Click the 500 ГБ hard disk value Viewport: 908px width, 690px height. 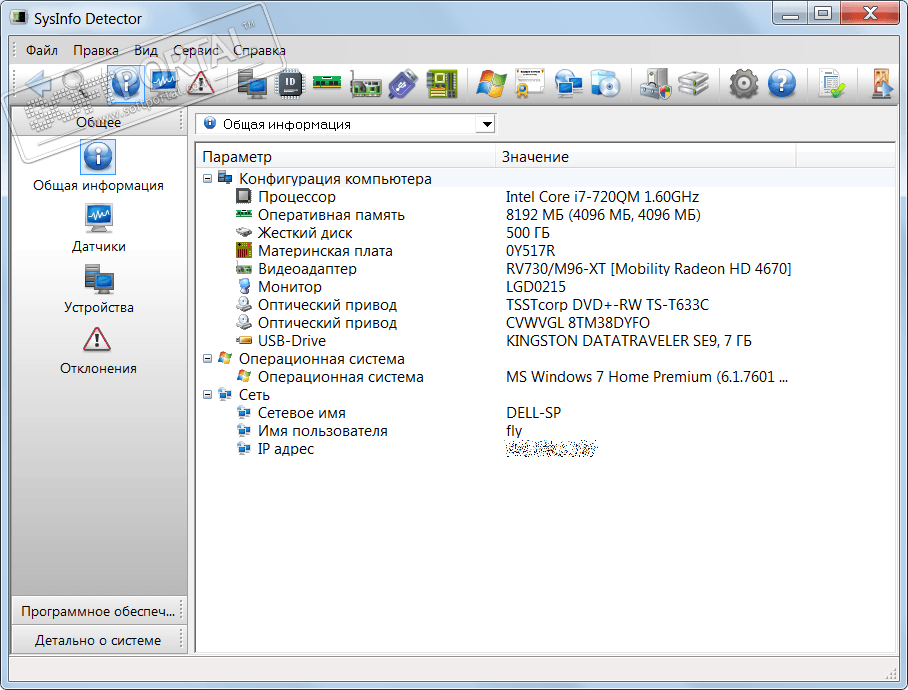pyautogui.click(x=528, y=233)
